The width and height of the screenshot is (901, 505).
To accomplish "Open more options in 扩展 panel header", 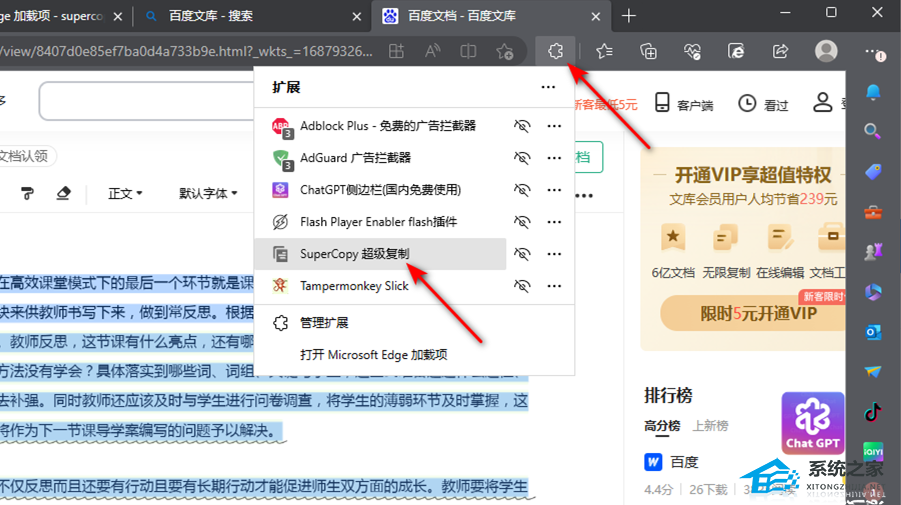I will 548,87.
